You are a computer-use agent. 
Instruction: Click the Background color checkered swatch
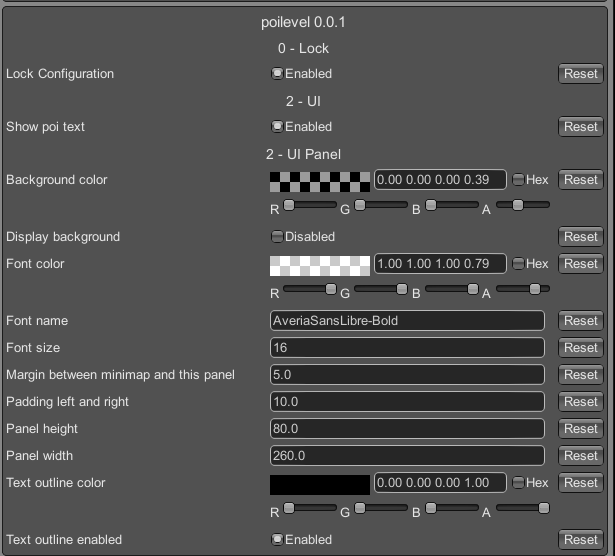click(x=320, y=182)
